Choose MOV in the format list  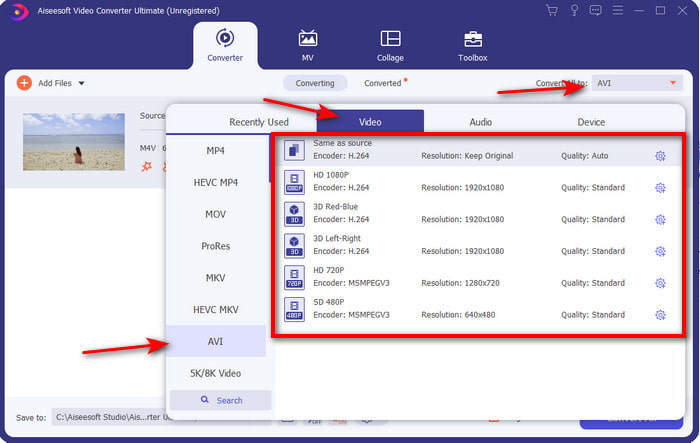(x=216, y=214)
